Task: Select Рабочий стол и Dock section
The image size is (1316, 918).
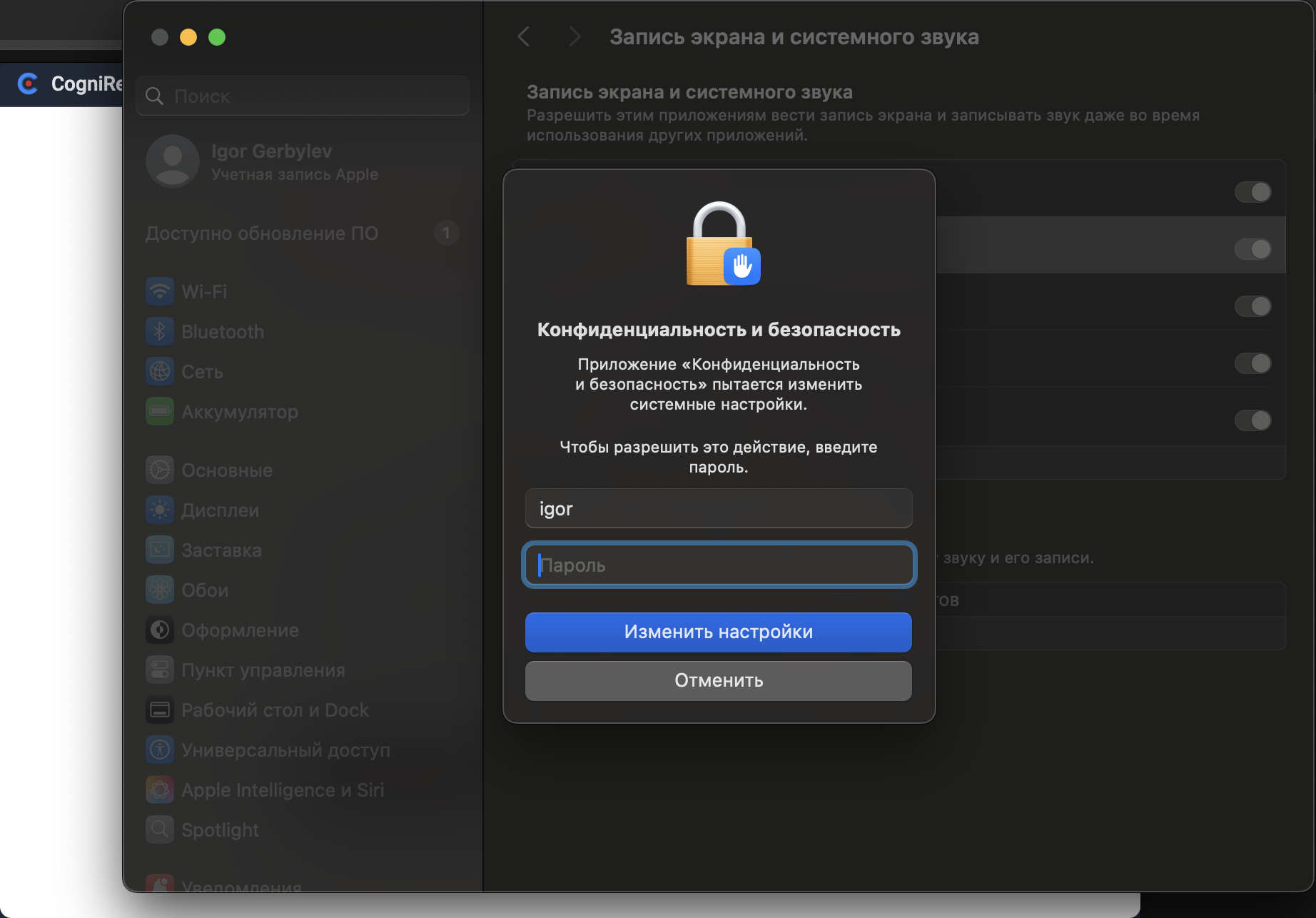Action: pos(275,710)
